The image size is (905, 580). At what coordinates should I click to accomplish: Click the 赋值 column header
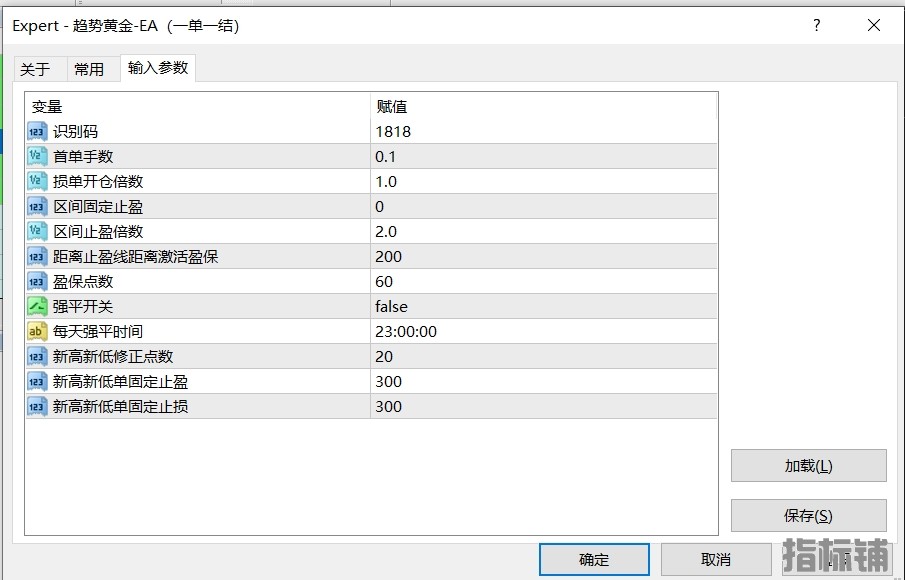click(544, 106)
